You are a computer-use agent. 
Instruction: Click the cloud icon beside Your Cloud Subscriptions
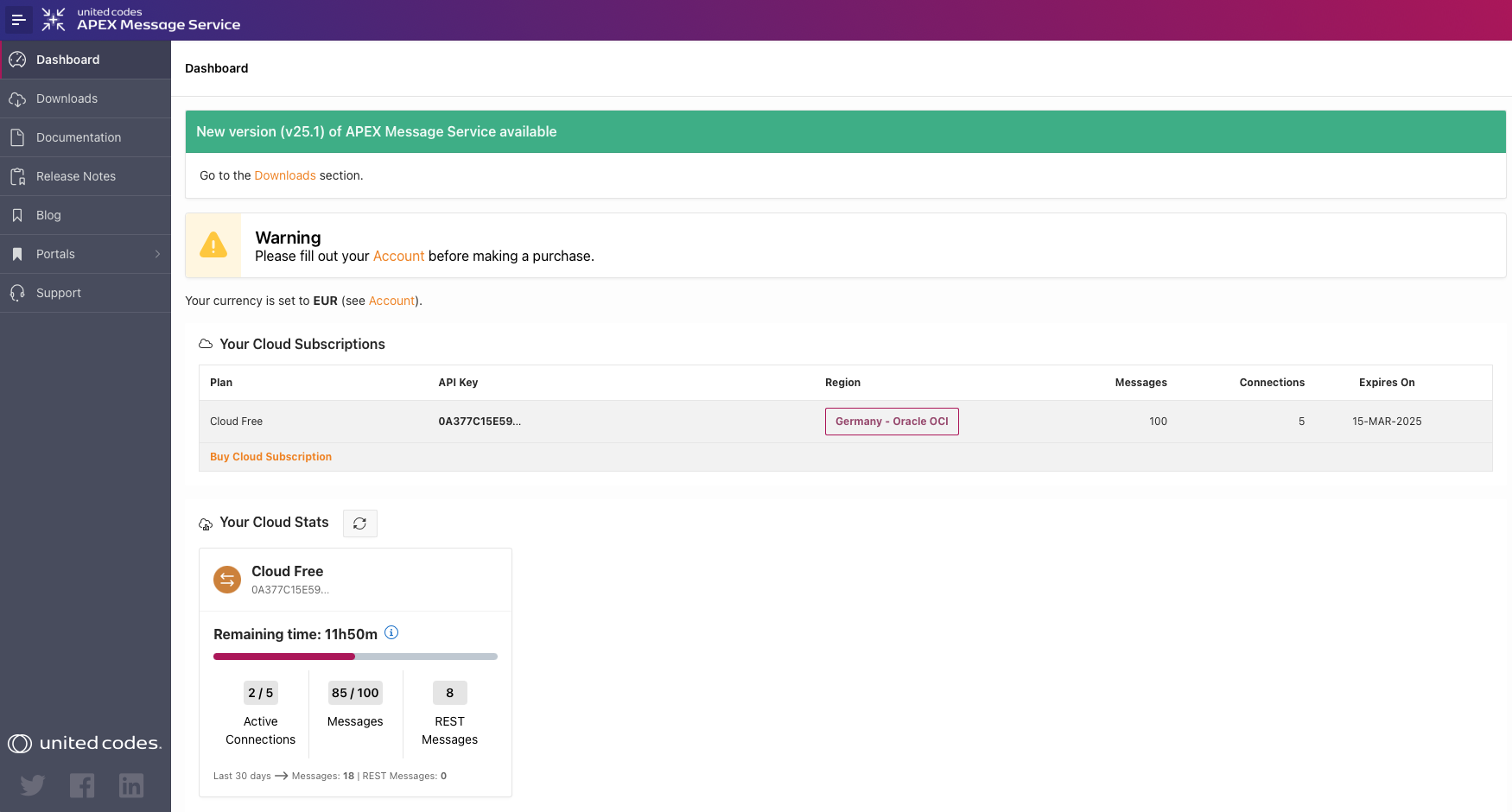pyautogui.click(x=206, y=344)
